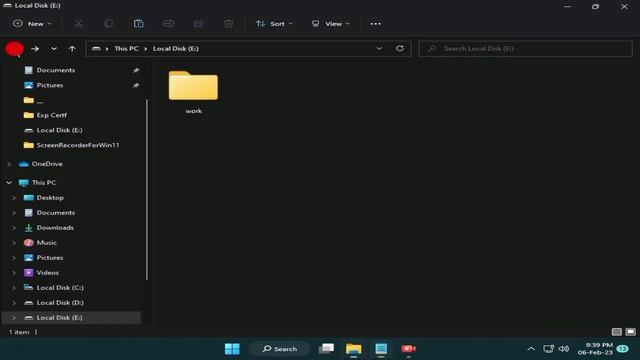
Task: Select This PC in the navigation pane
Action: point(44,183)
